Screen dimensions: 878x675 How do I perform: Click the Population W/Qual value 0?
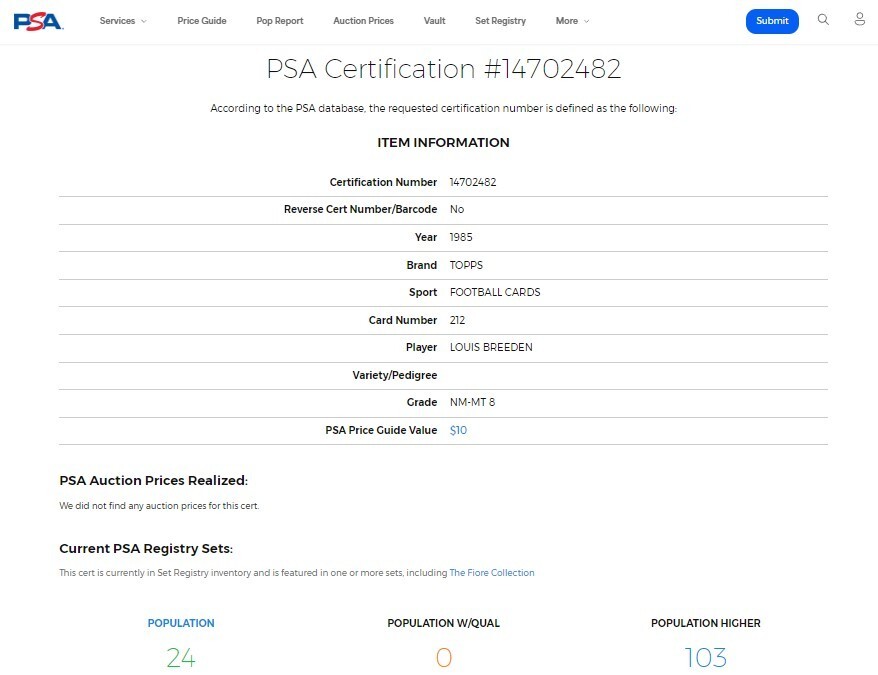click(x=443, y=658)
